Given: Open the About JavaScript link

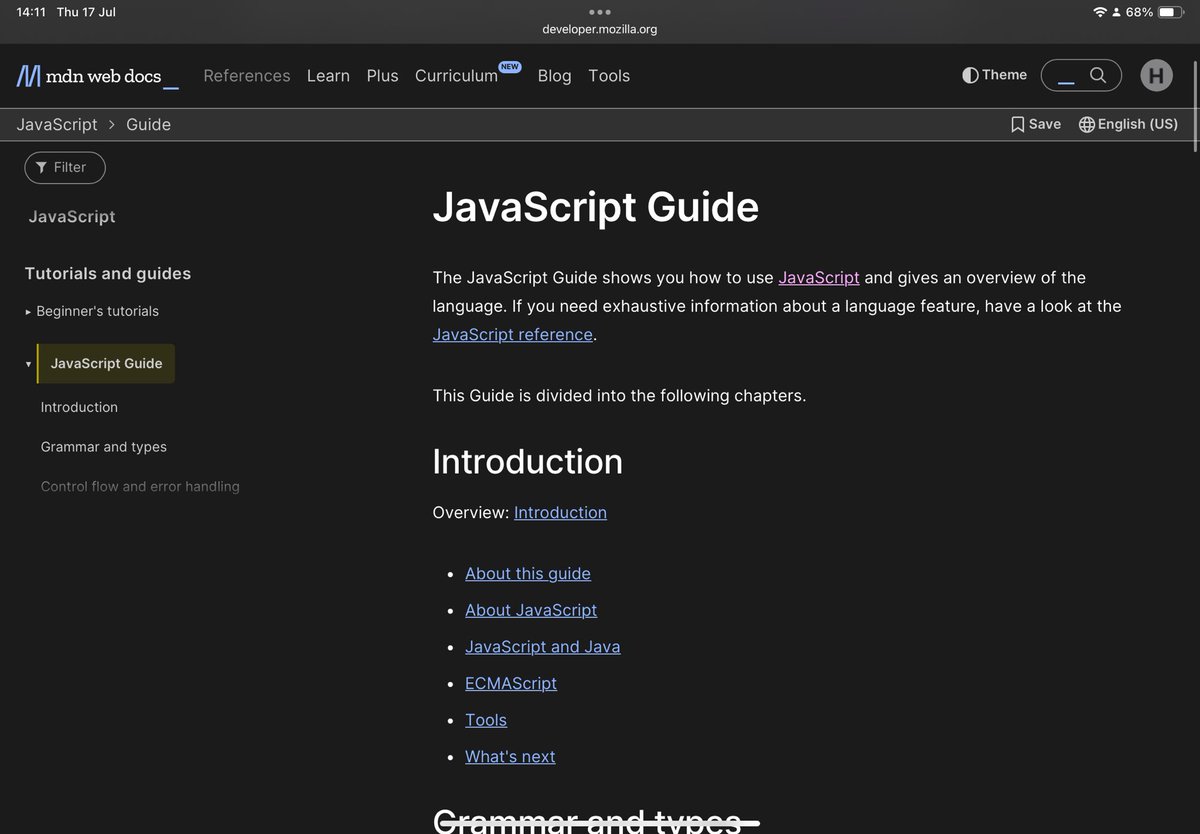Looking at the screenshot, I should (x=531, y=610).
